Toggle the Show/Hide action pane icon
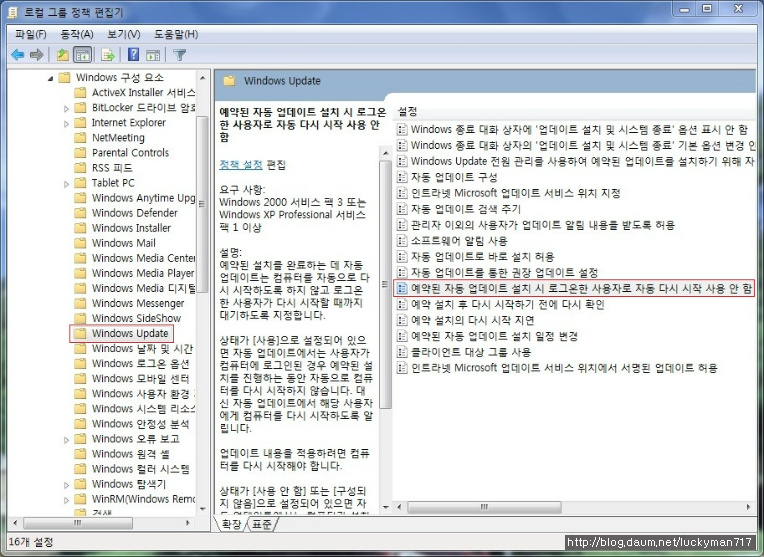Image resolution: width=764 pixels, height=557 pixels. [153, 55]
